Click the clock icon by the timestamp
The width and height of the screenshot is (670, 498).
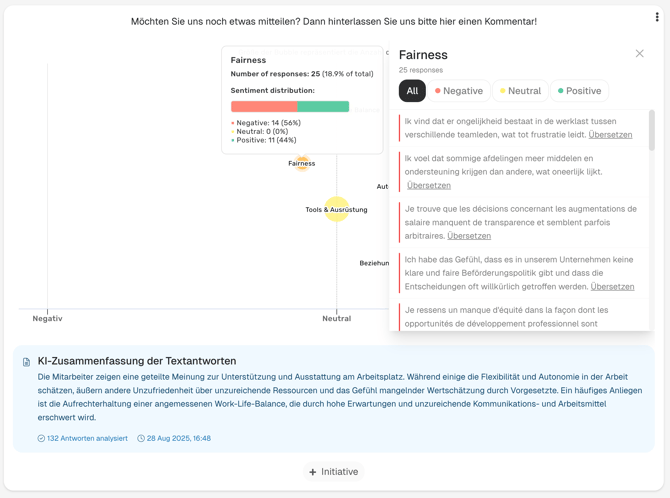141,439
